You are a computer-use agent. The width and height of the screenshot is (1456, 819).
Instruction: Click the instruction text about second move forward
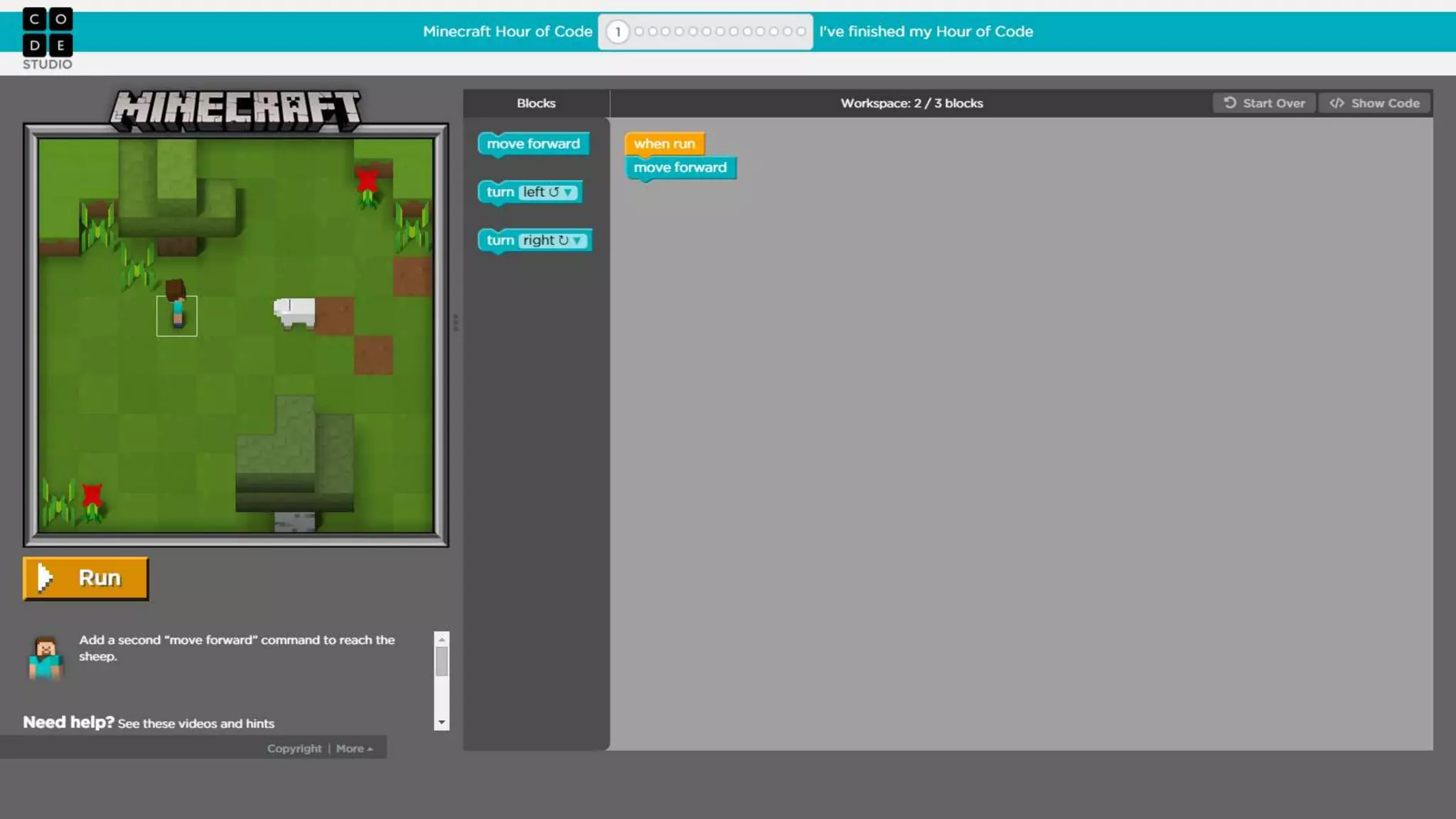pyautogui.click(x=237, y=648)
